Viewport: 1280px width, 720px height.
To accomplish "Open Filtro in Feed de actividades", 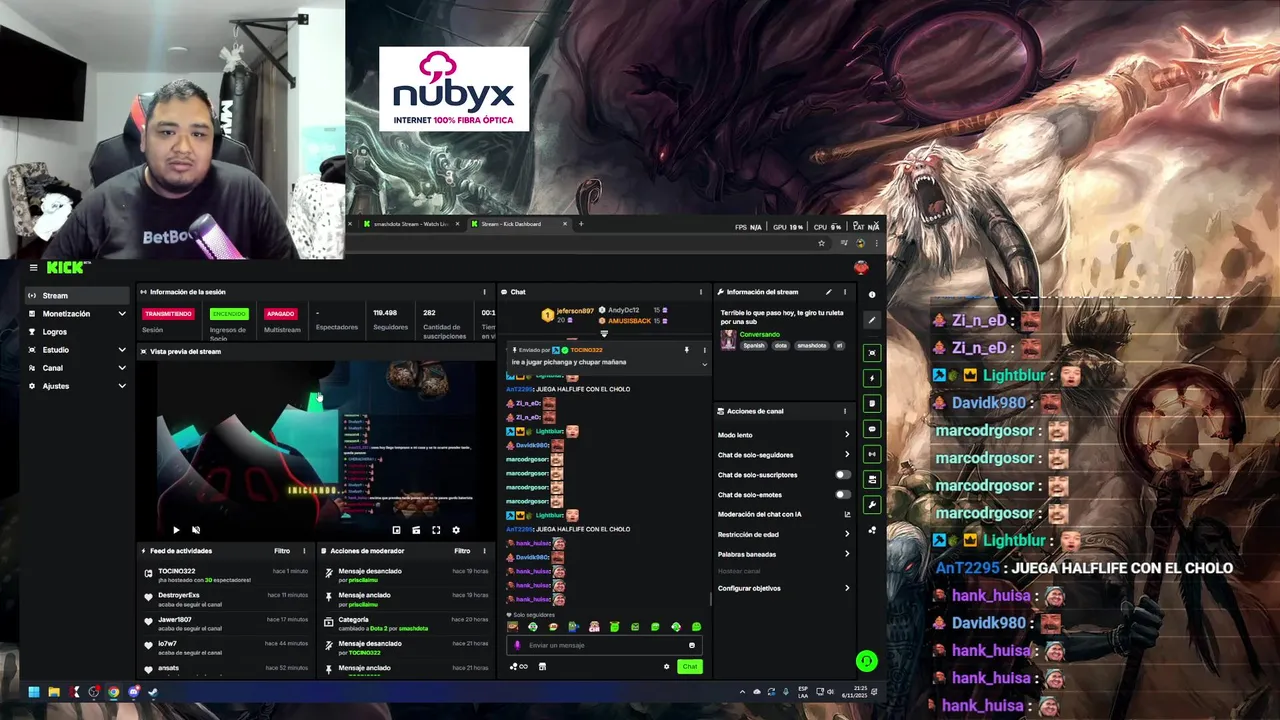I will click(x=282, y=551).
